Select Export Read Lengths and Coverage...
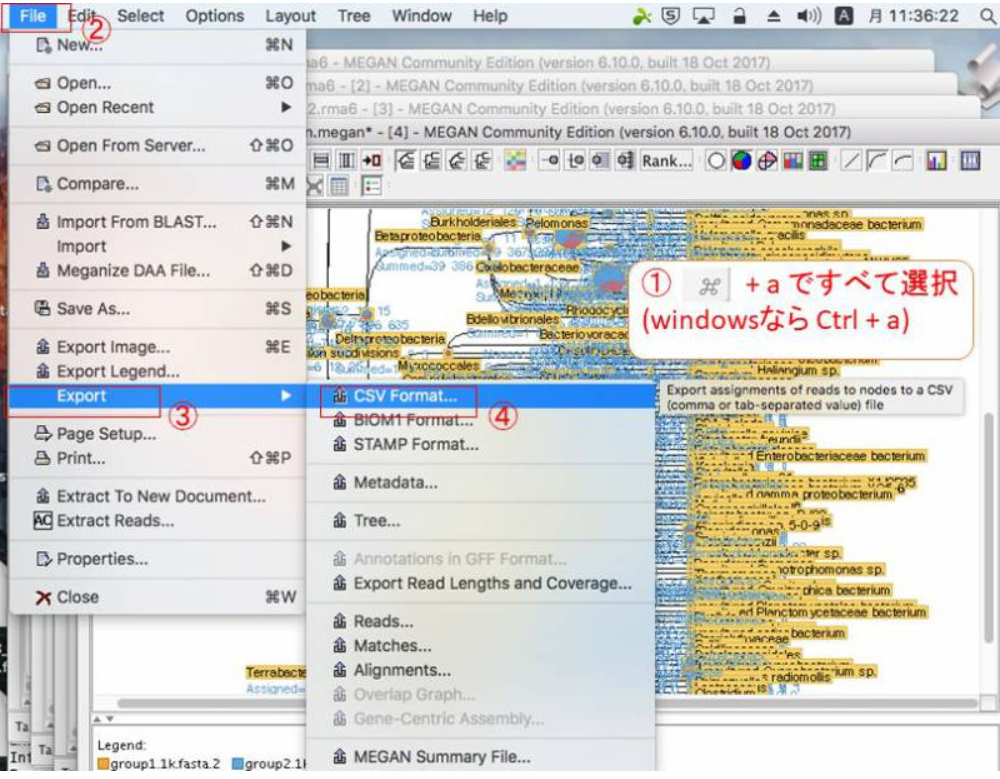The image size is (1000, 779). pos(482,584)
